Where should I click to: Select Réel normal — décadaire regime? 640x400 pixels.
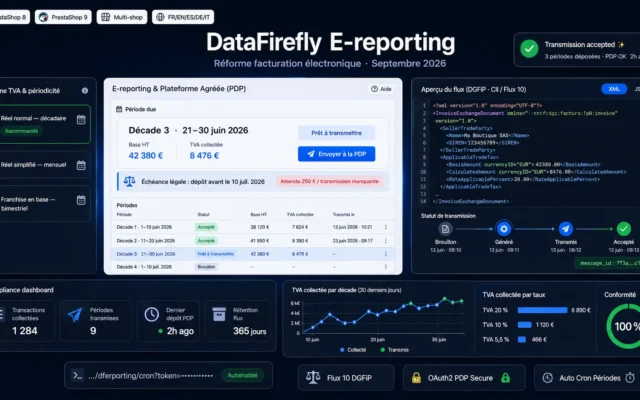coord(44,124)
